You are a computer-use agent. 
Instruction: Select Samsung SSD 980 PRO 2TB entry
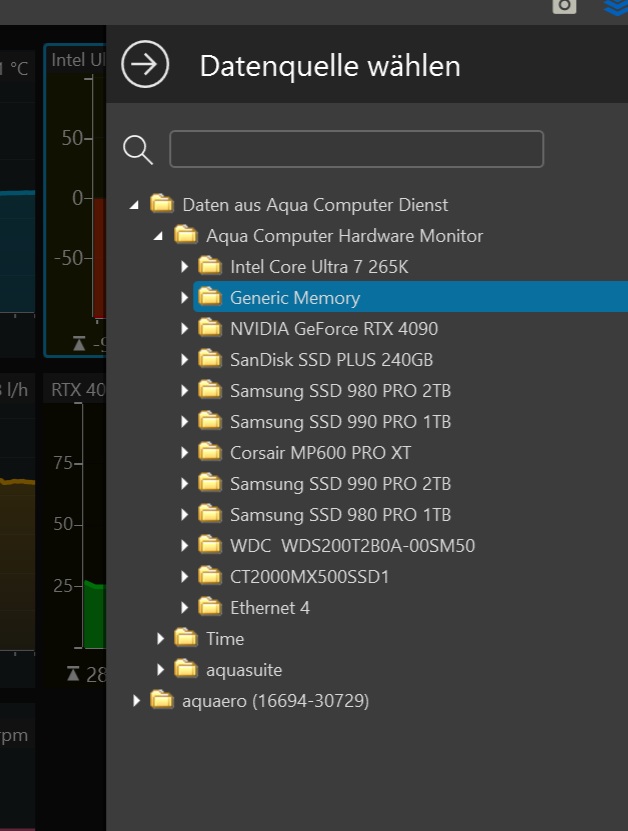click(340, 390)
